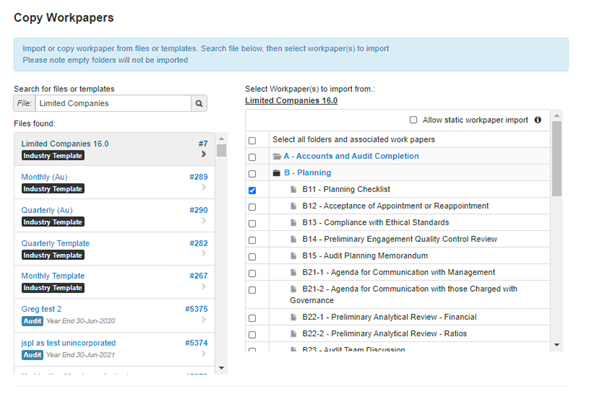Screen dimensions: 602x394
Task: Click the document icon for B11 Planning Checklist
Action: (x=294, y=189)
